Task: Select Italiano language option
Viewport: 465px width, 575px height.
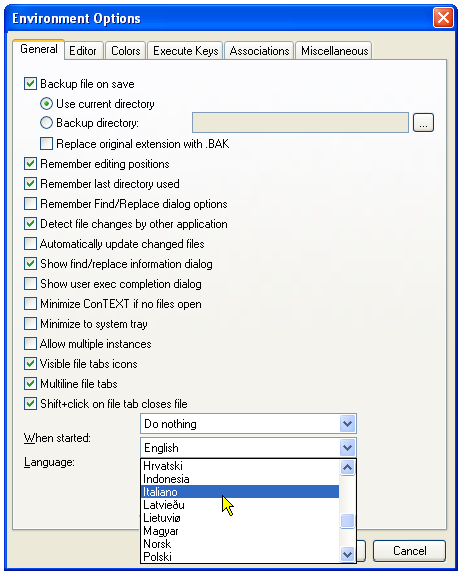Action: coord(240,492)
